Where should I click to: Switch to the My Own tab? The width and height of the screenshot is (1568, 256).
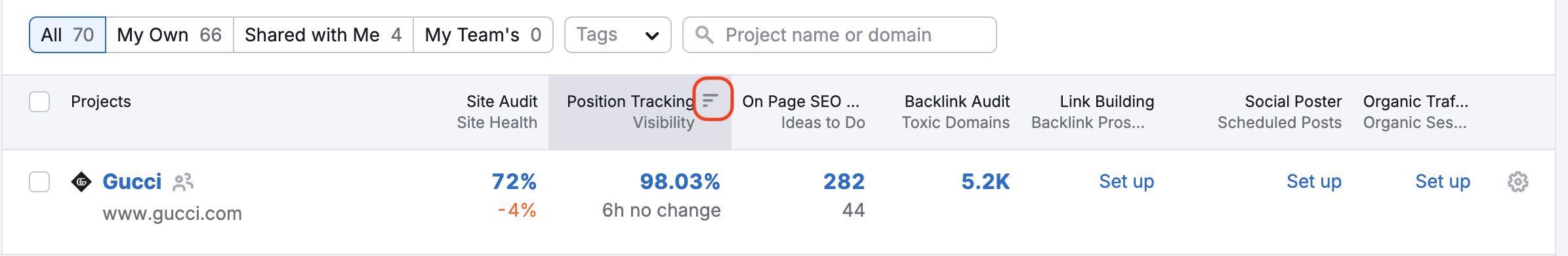[169, 35]
